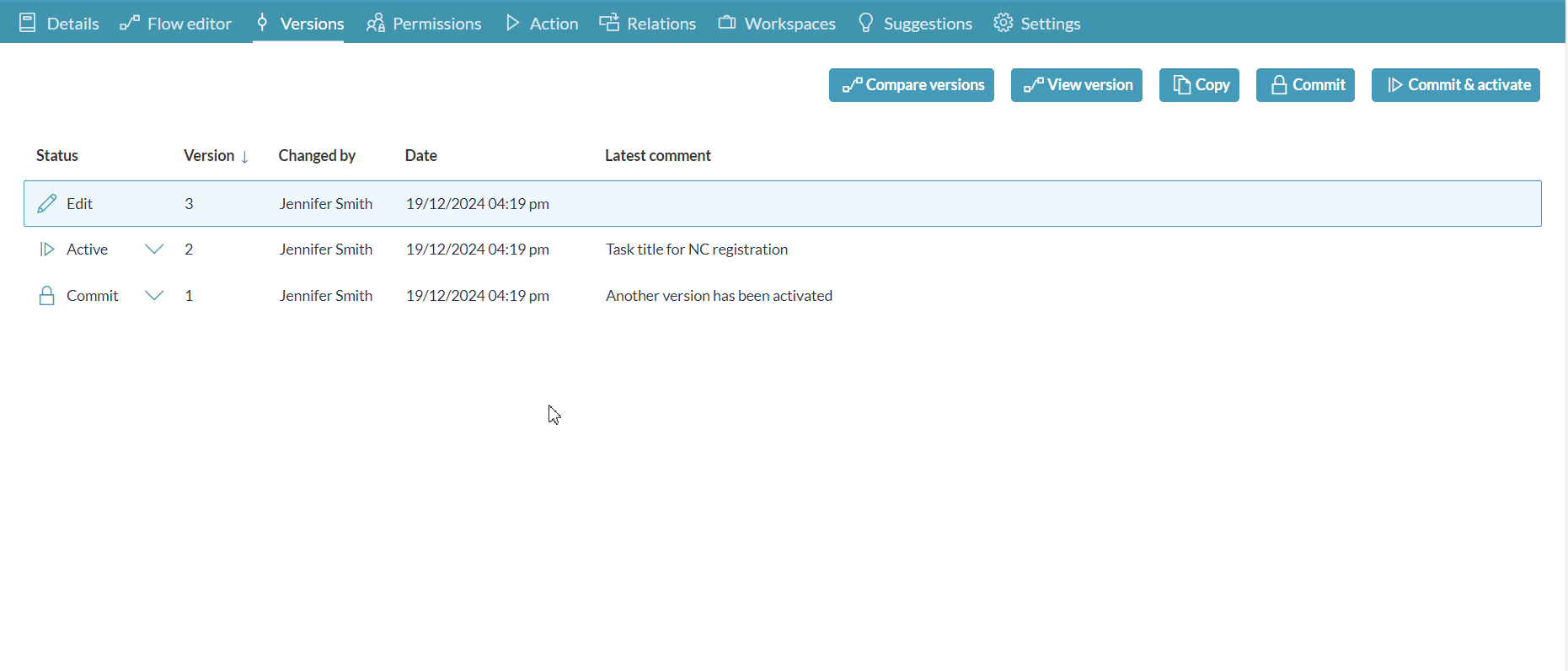Sort by Version column header

click(x=209, y=156)
